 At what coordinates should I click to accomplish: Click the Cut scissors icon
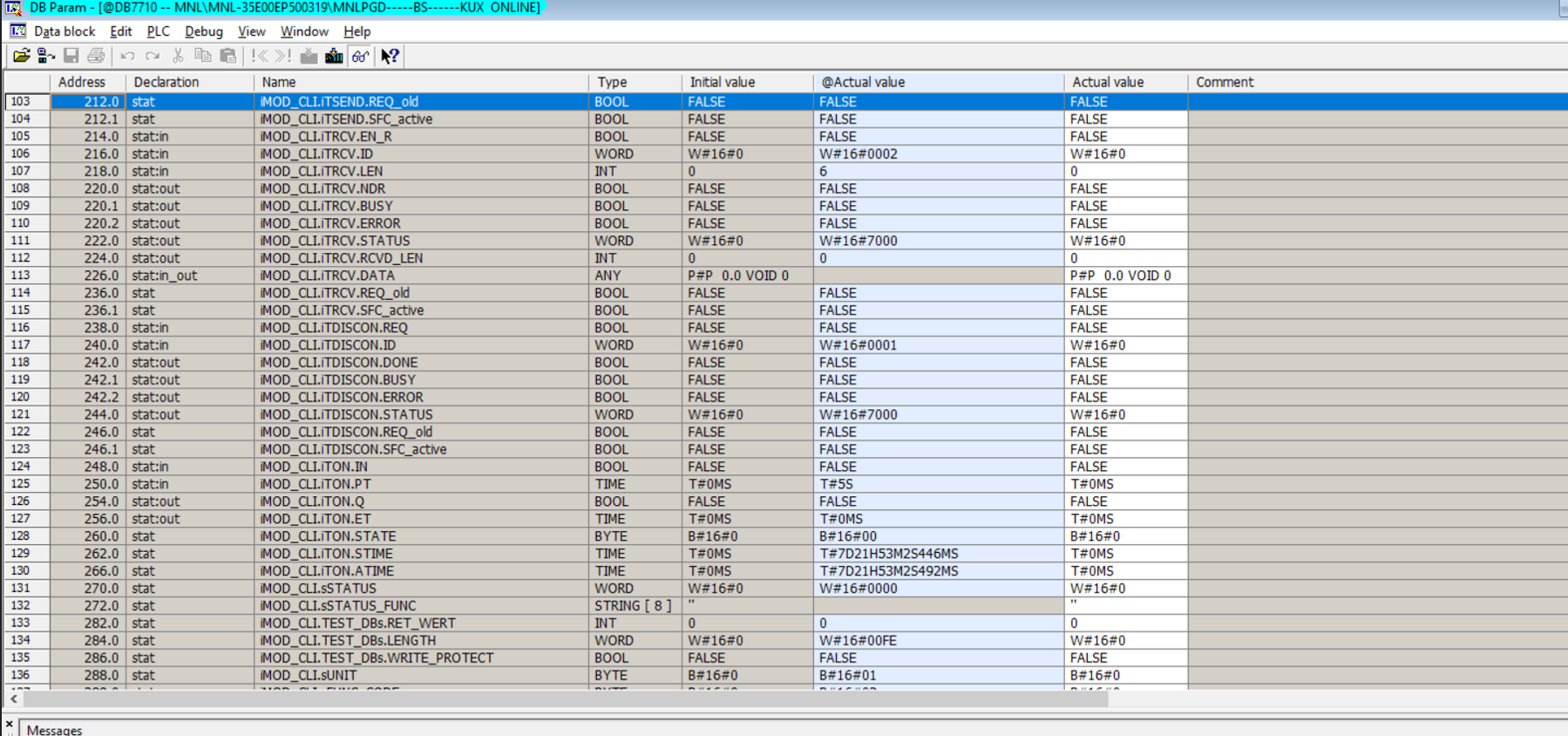[178, 56]
